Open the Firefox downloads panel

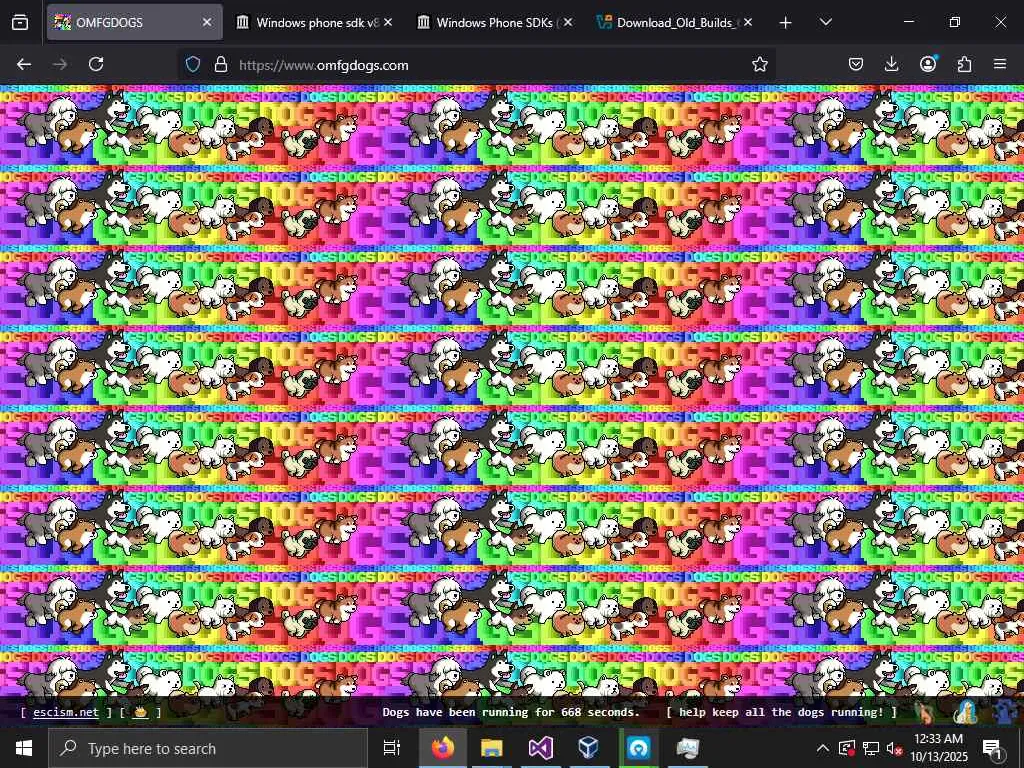pos(891,64)
